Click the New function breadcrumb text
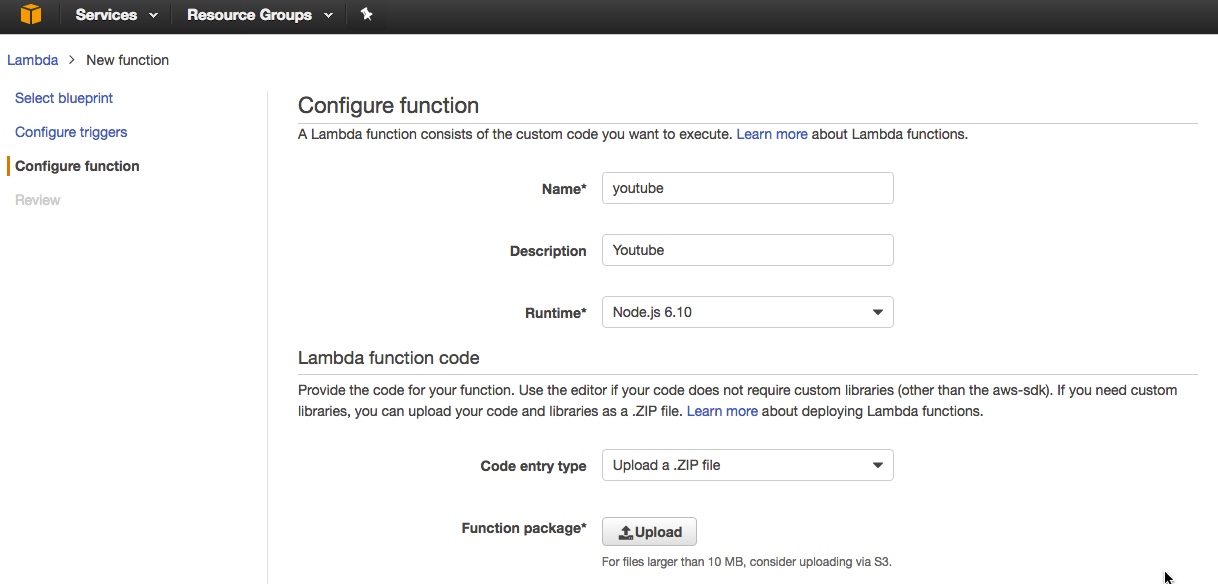The width and height of the screenshot is (1218, 584). pos(127,60)
